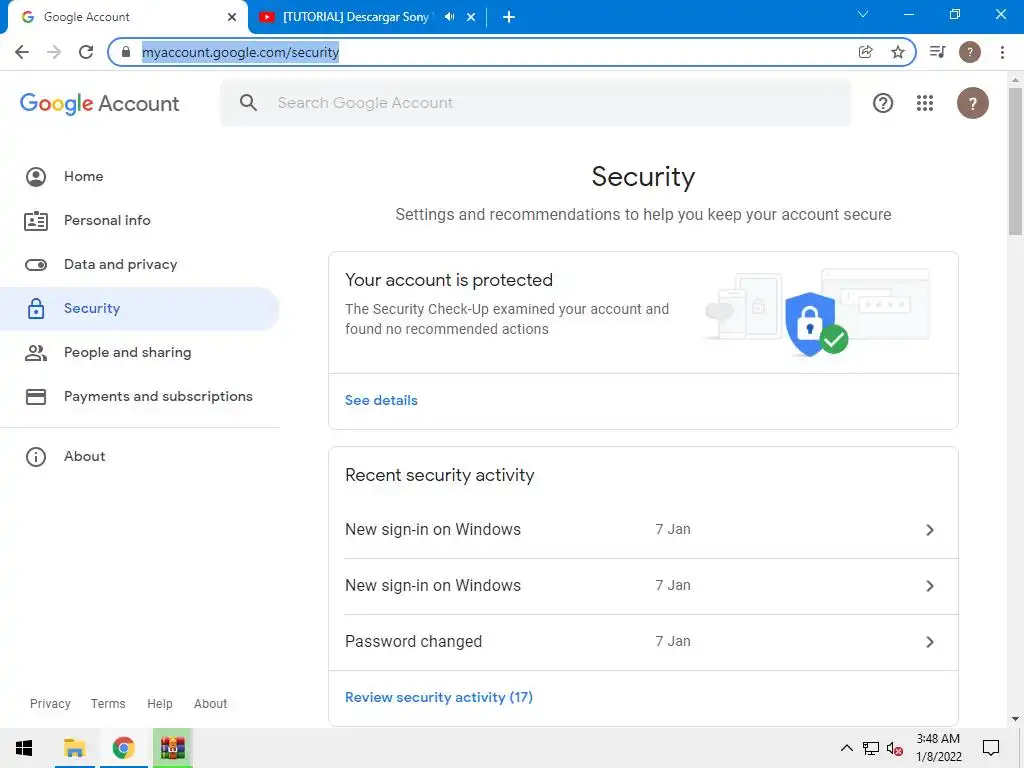Click the page vertical scrollbar thumb
The image size is (1024, 768).
click(1015, 161)
